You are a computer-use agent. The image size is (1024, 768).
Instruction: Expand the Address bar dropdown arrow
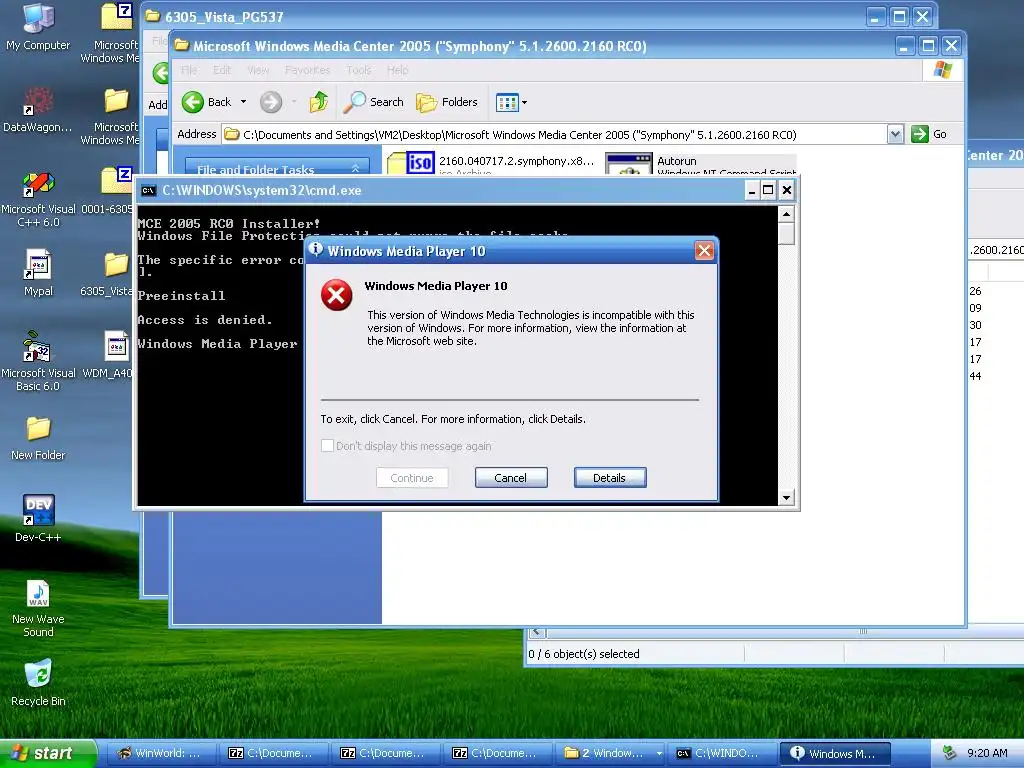pyautogui.click(x=895, y=135)
